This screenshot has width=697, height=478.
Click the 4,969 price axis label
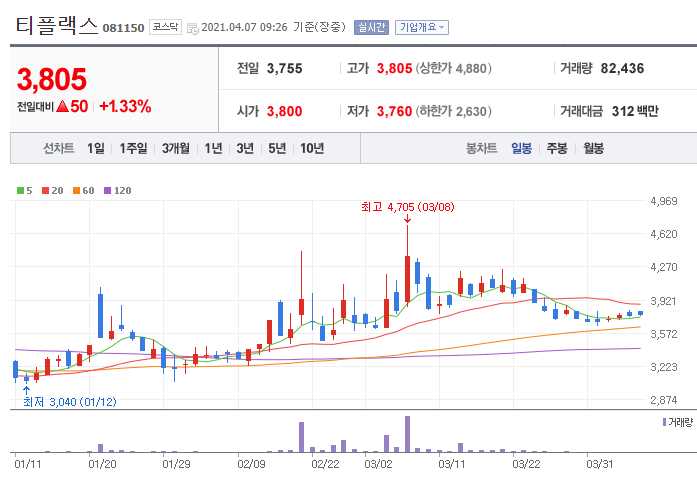tap(664, 201)
